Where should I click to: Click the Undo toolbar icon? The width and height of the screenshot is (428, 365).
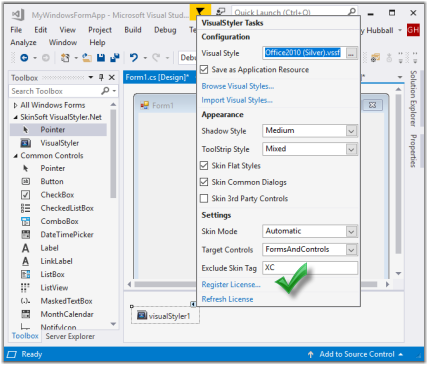click(134, 58)
